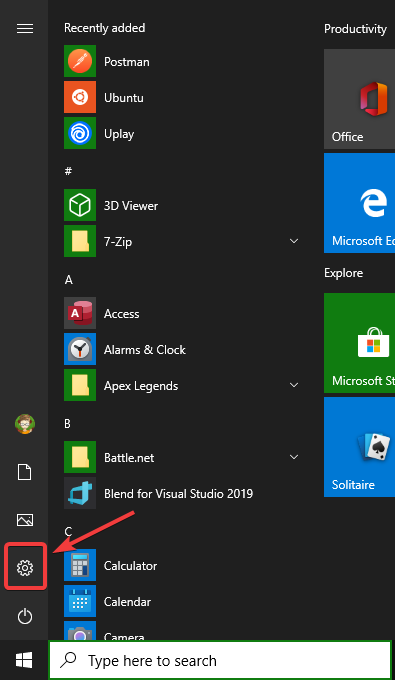The image size is (395, 680).
Task: Open the Camera app icon
Action: 80,631
